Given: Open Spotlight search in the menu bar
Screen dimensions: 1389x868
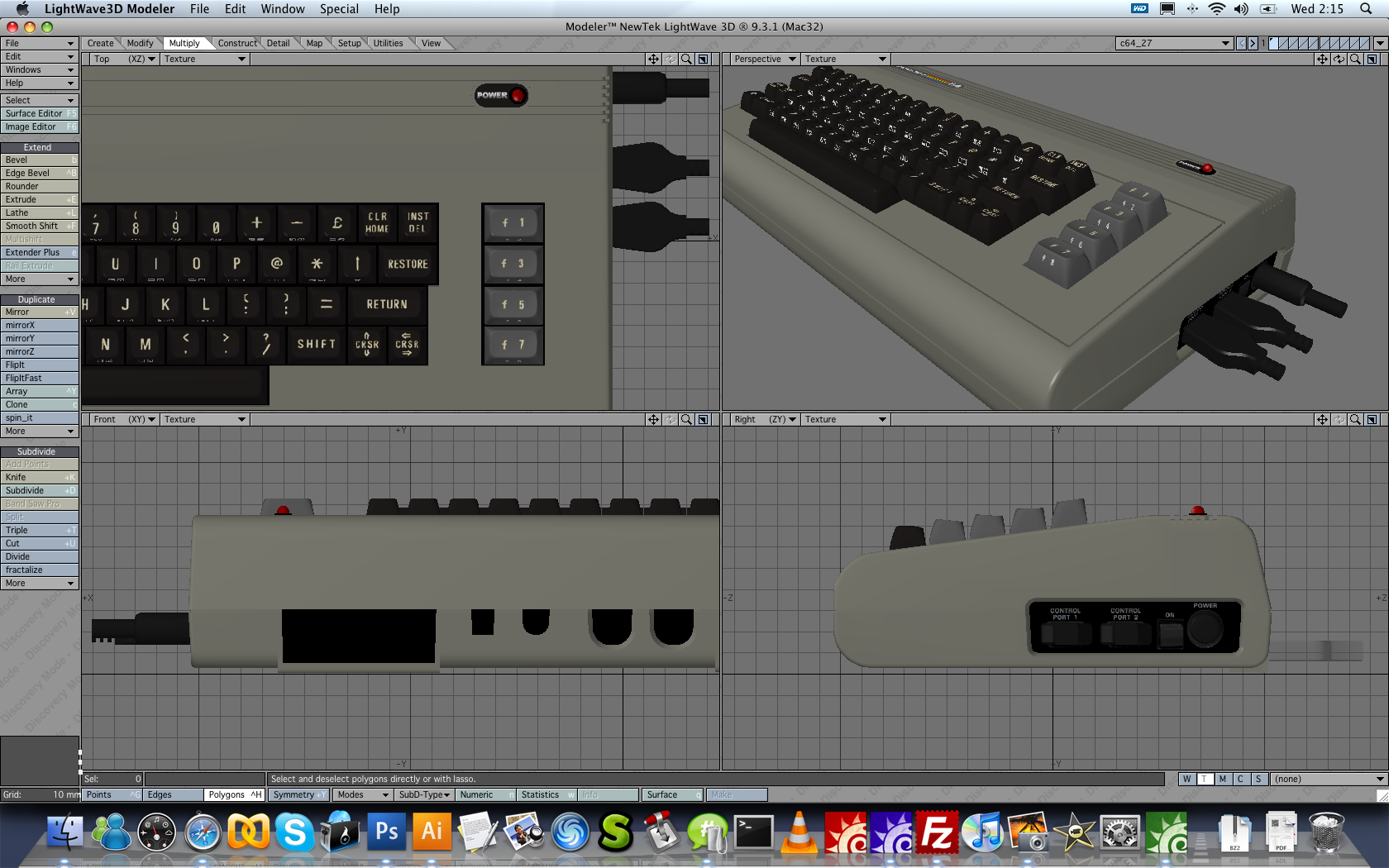Looking at the screenshot, I should pos(1366,9).
